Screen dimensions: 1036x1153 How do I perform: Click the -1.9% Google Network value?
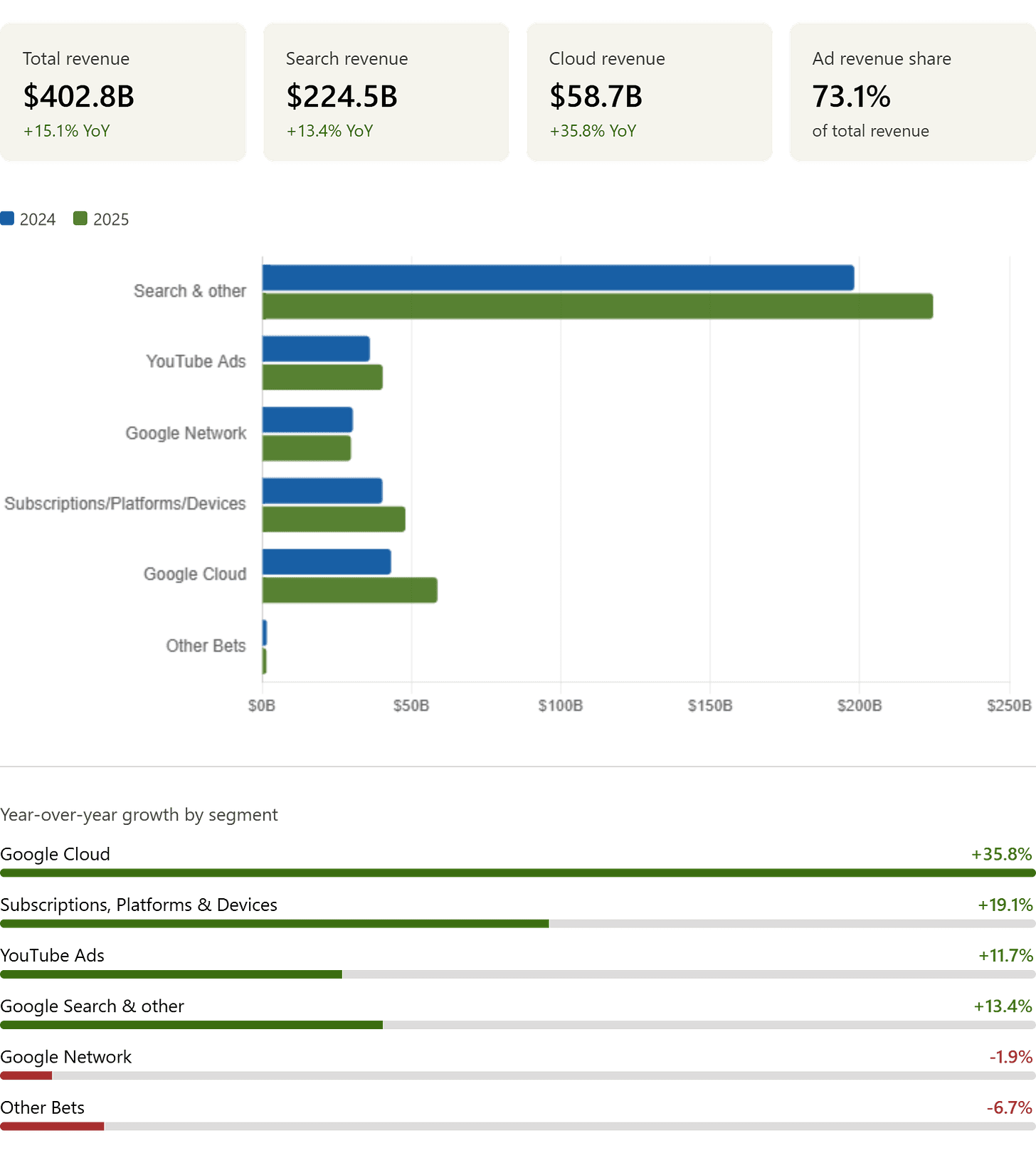1011,1057
